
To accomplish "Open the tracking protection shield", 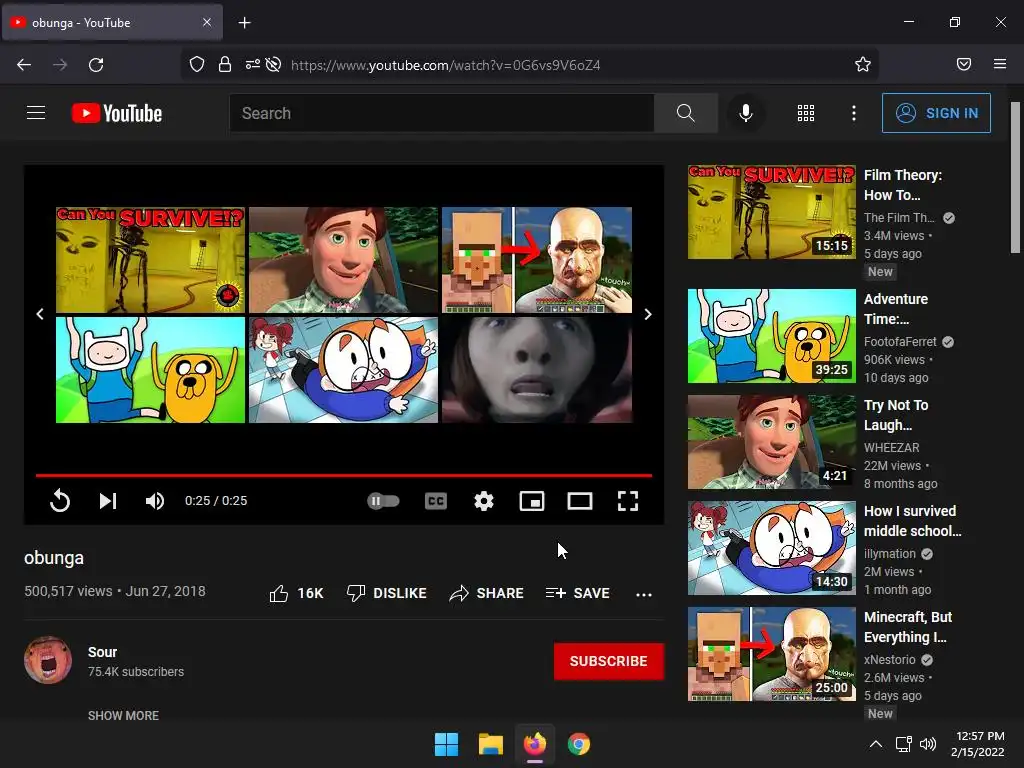I will (x=197, y=65).
